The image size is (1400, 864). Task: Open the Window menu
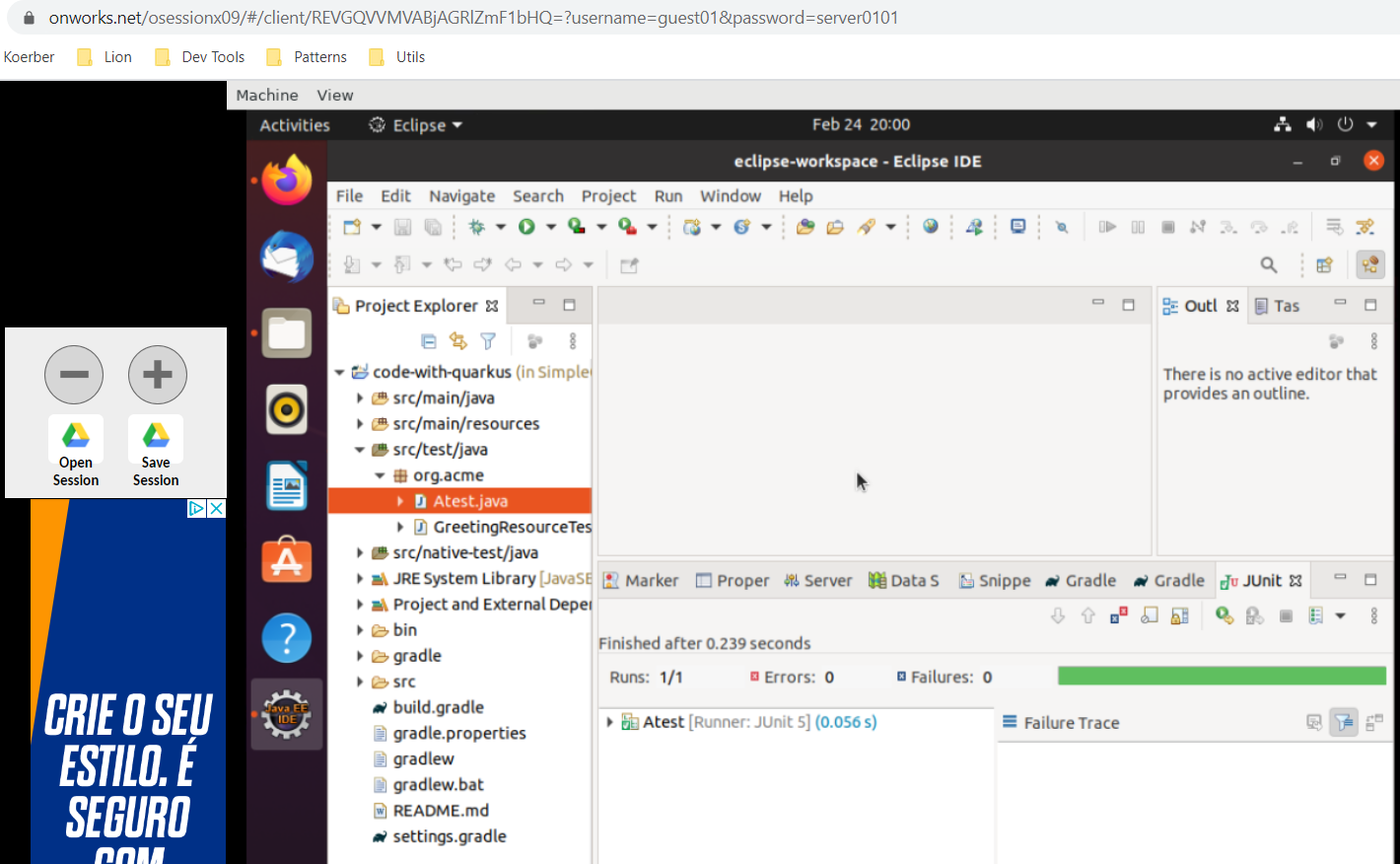(x=731, y=195)
